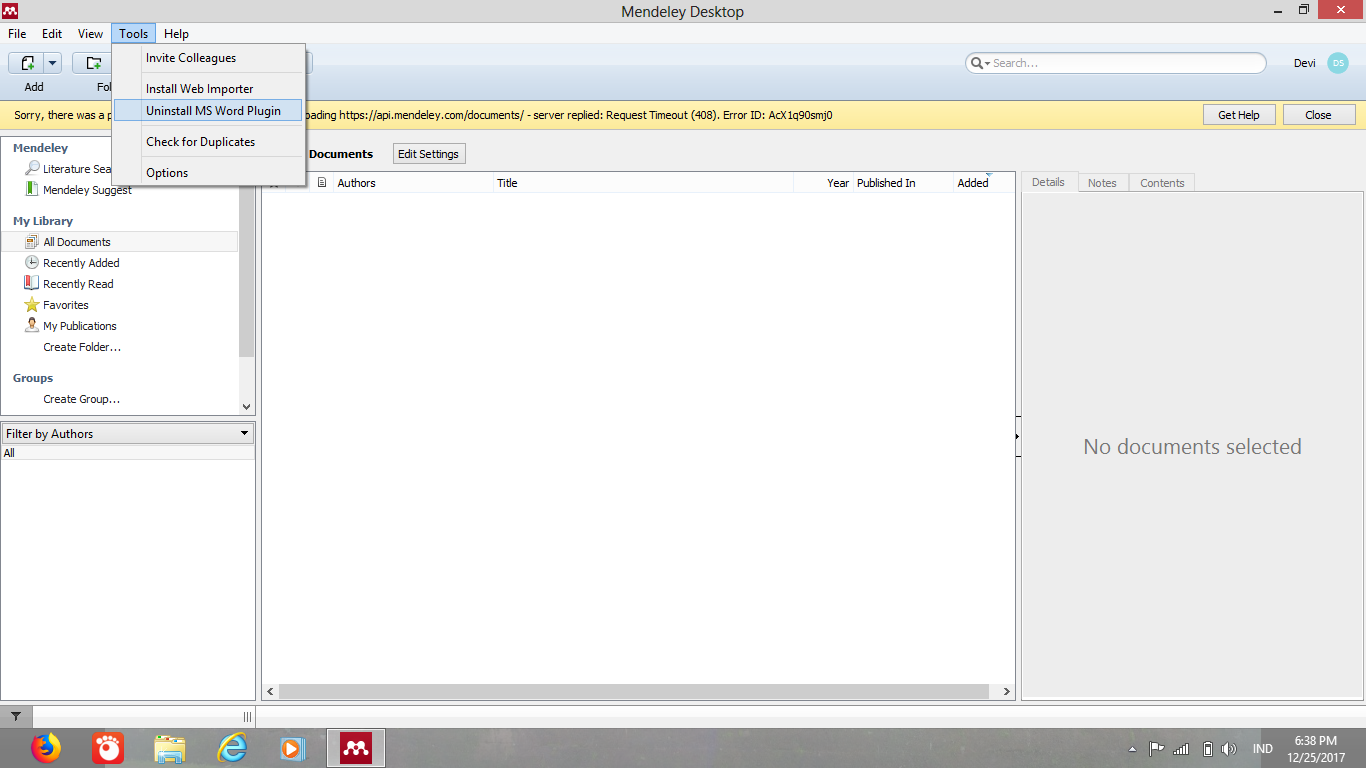Sort by the Authors column header
This screenshot has height=768, width=1366.
coord(414,183)
